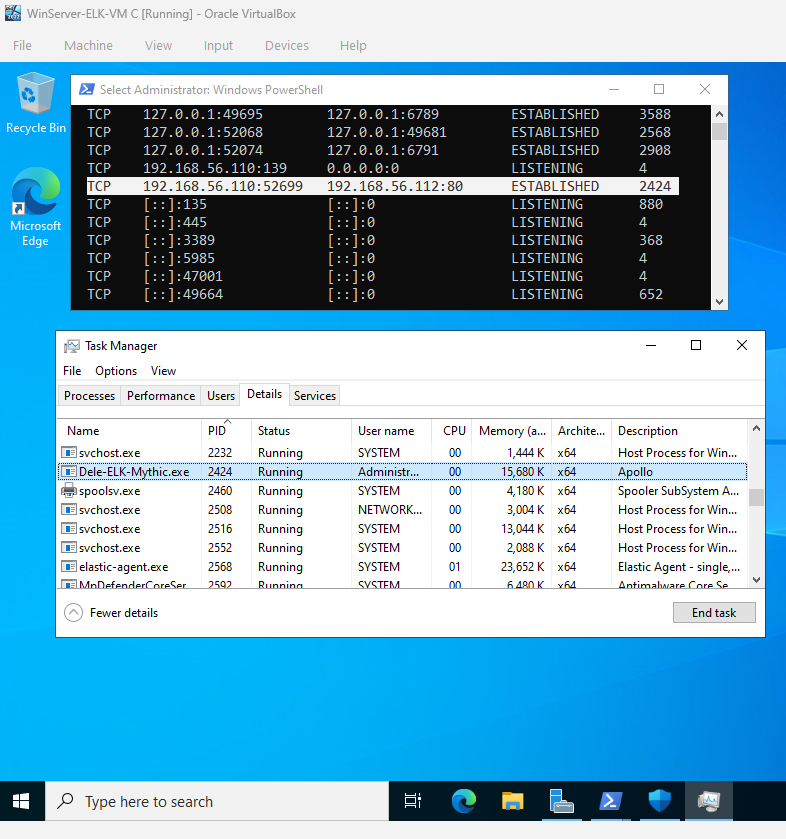Open the VirtualBox Machine menu

88,45
